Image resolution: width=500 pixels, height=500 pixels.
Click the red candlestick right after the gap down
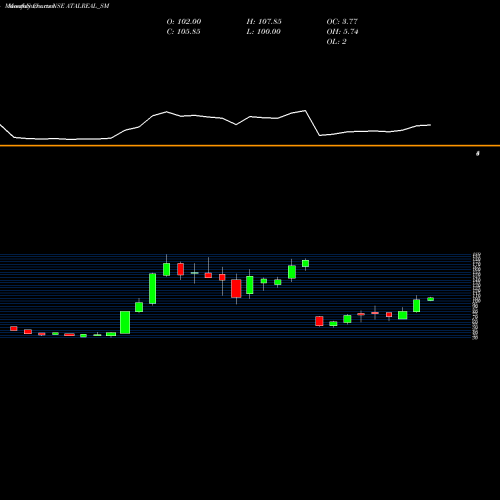point(319,321)
